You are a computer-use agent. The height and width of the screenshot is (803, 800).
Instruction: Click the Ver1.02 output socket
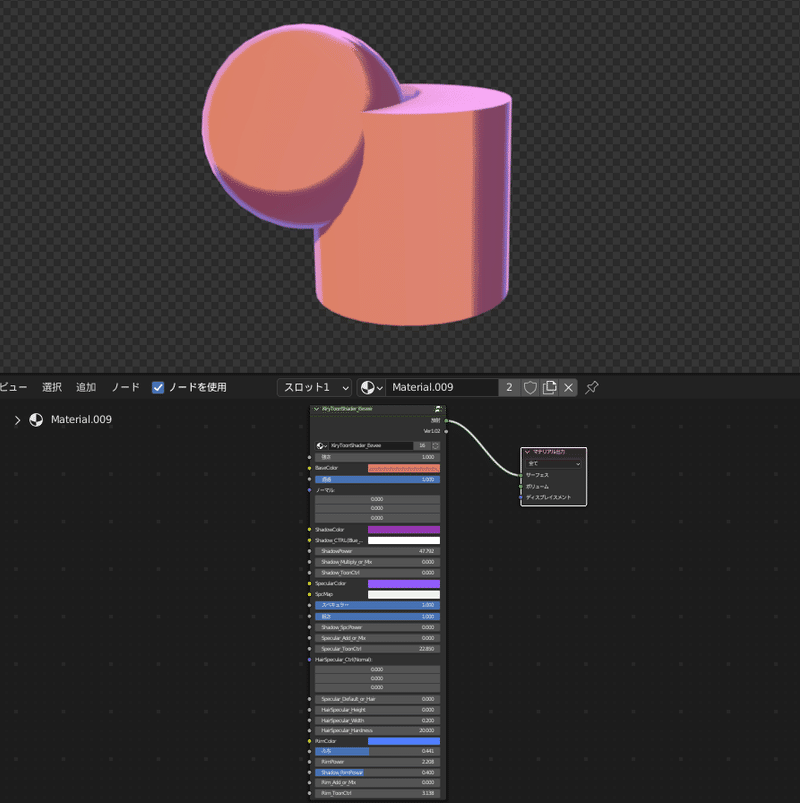point(446,431)
